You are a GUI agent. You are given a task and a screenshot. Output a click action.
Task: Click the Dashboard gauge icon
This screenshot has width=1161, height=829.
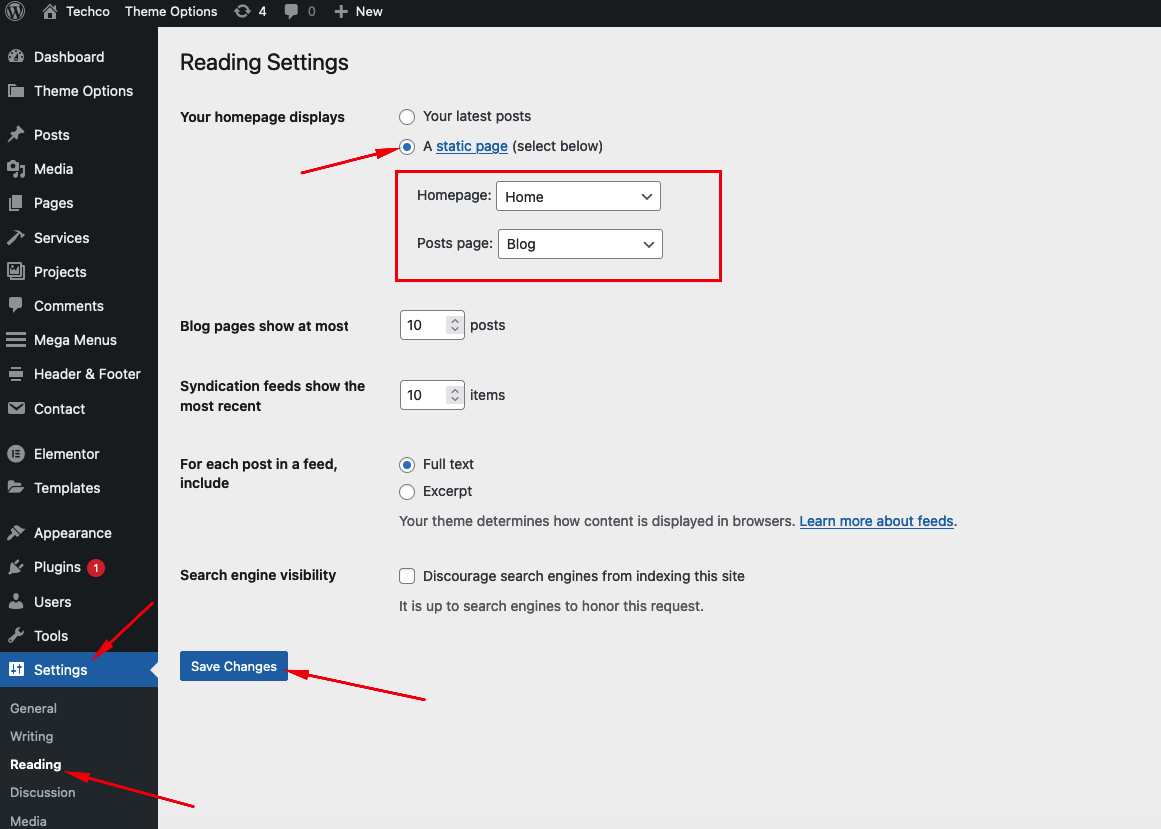pos(16,57)
